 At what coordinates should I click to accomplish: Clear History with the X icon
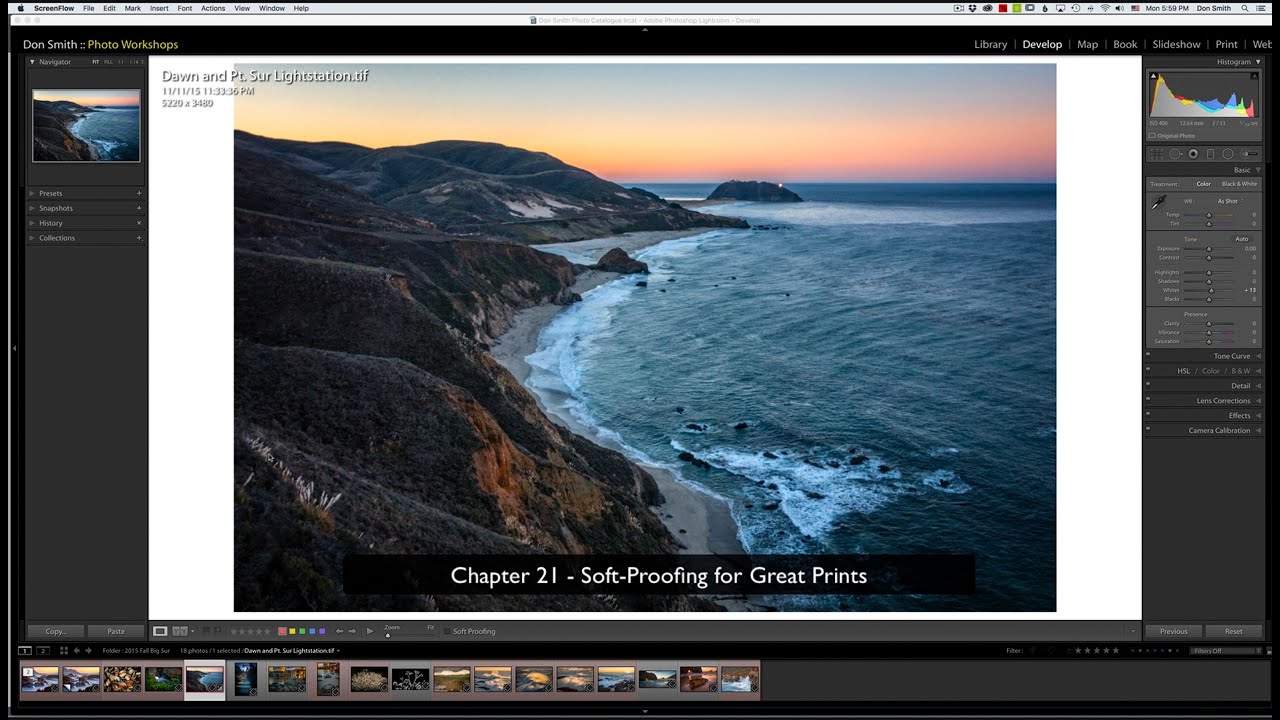click(x=139, y=223)
